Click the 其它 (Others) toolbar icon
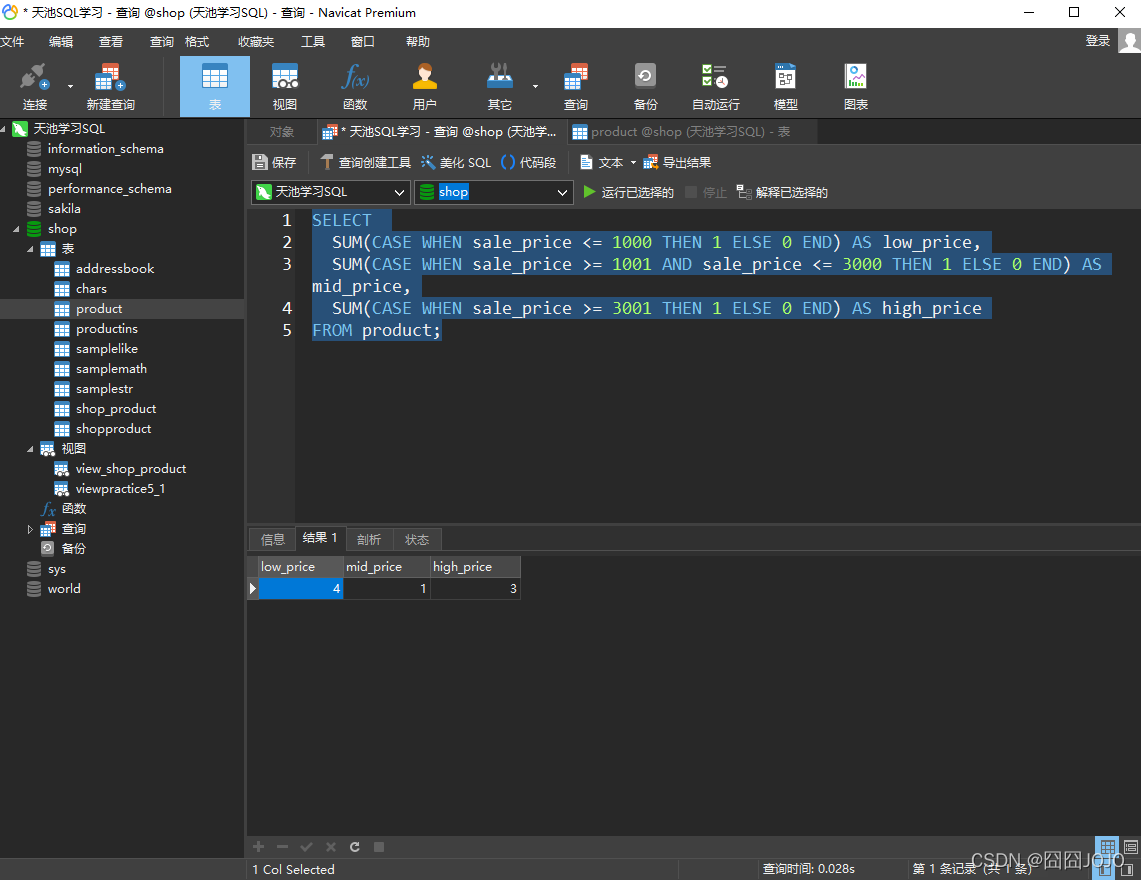 [x=500, y=87]
